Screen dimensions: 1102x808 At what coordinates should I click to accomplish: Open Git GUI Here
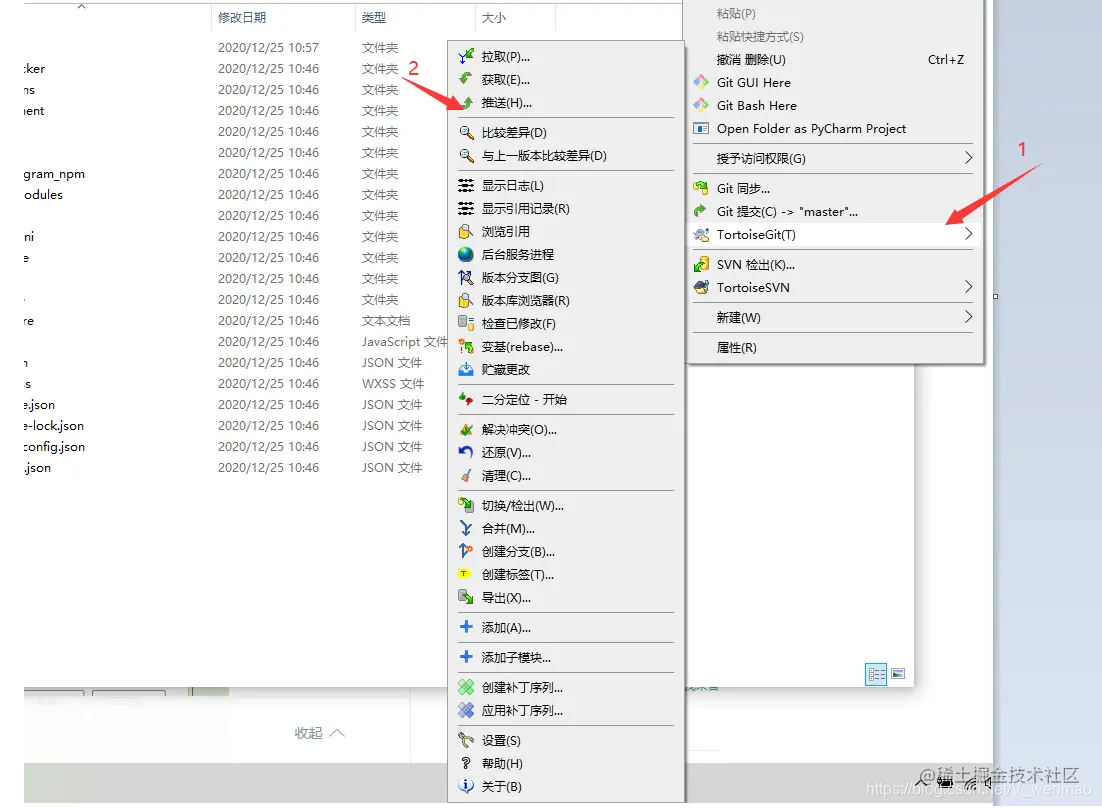click(752, 82)
